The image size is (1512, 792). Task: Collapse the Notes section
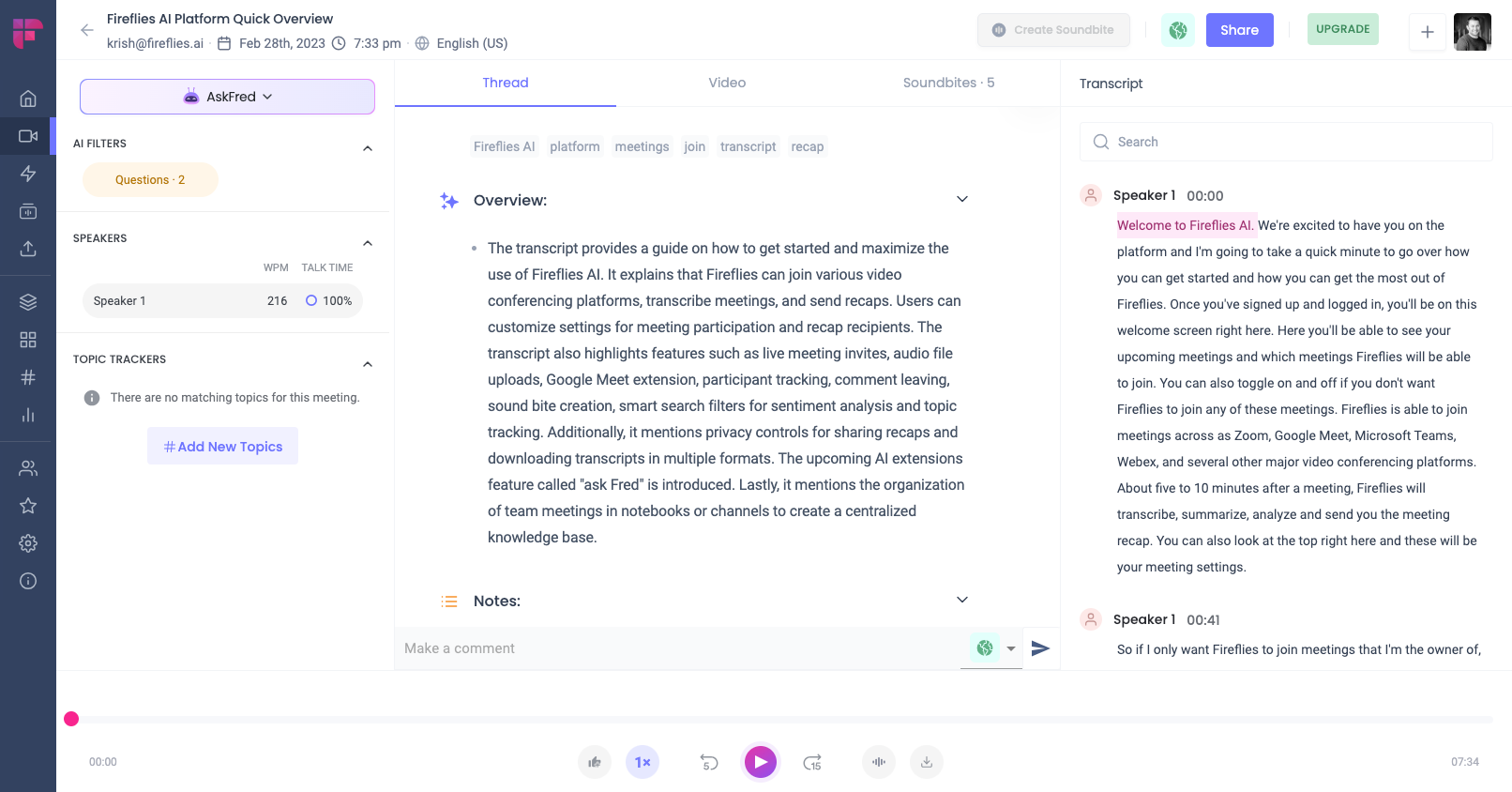click(x=961, y=600)
